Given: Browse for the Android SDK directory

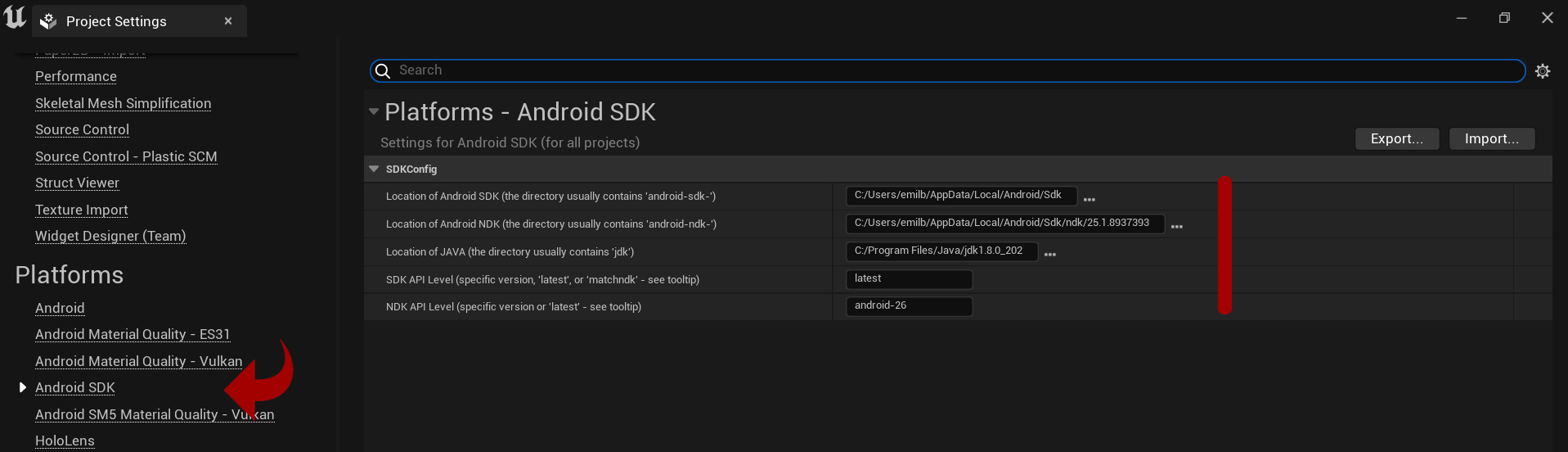Looking at the screenshot, I should [x=1090, y=199].
